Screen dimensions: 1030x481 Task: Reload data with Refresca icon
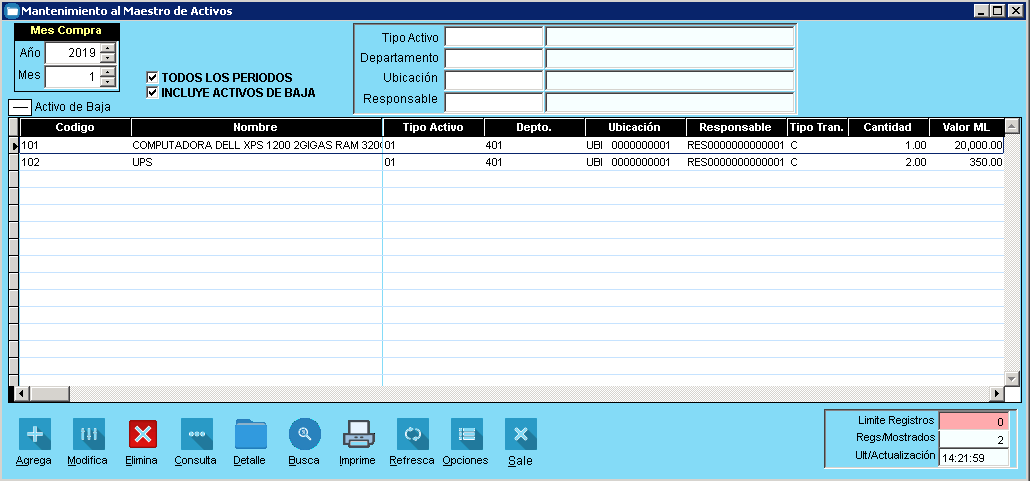pos(412,434)
